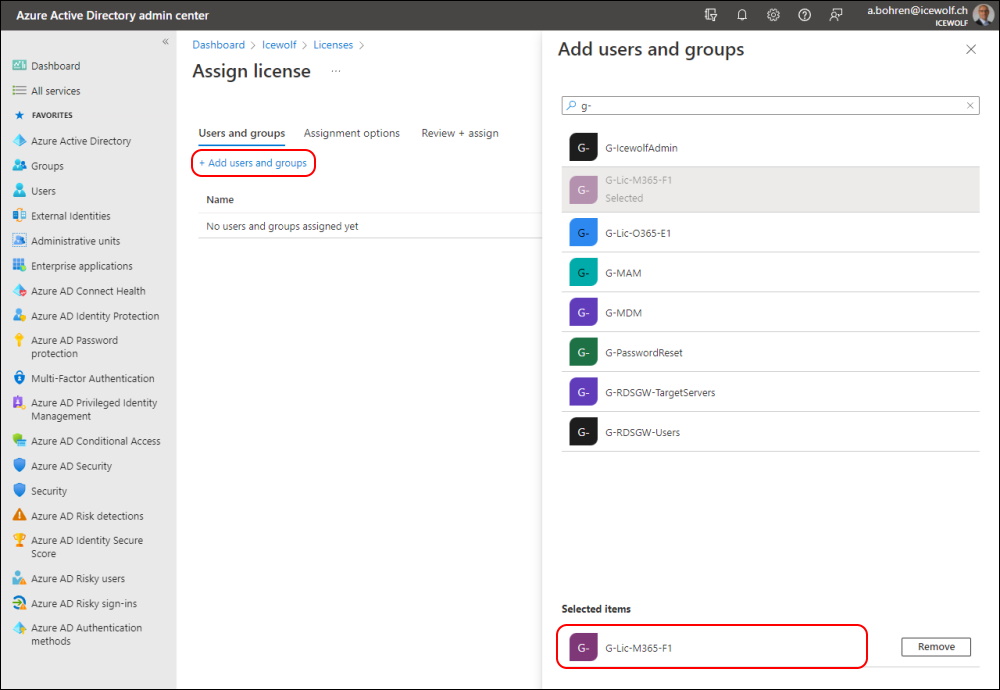Open Azure AD Authentication methods icon
This screenshot has height=690, width=1000.
coord(20,628)
